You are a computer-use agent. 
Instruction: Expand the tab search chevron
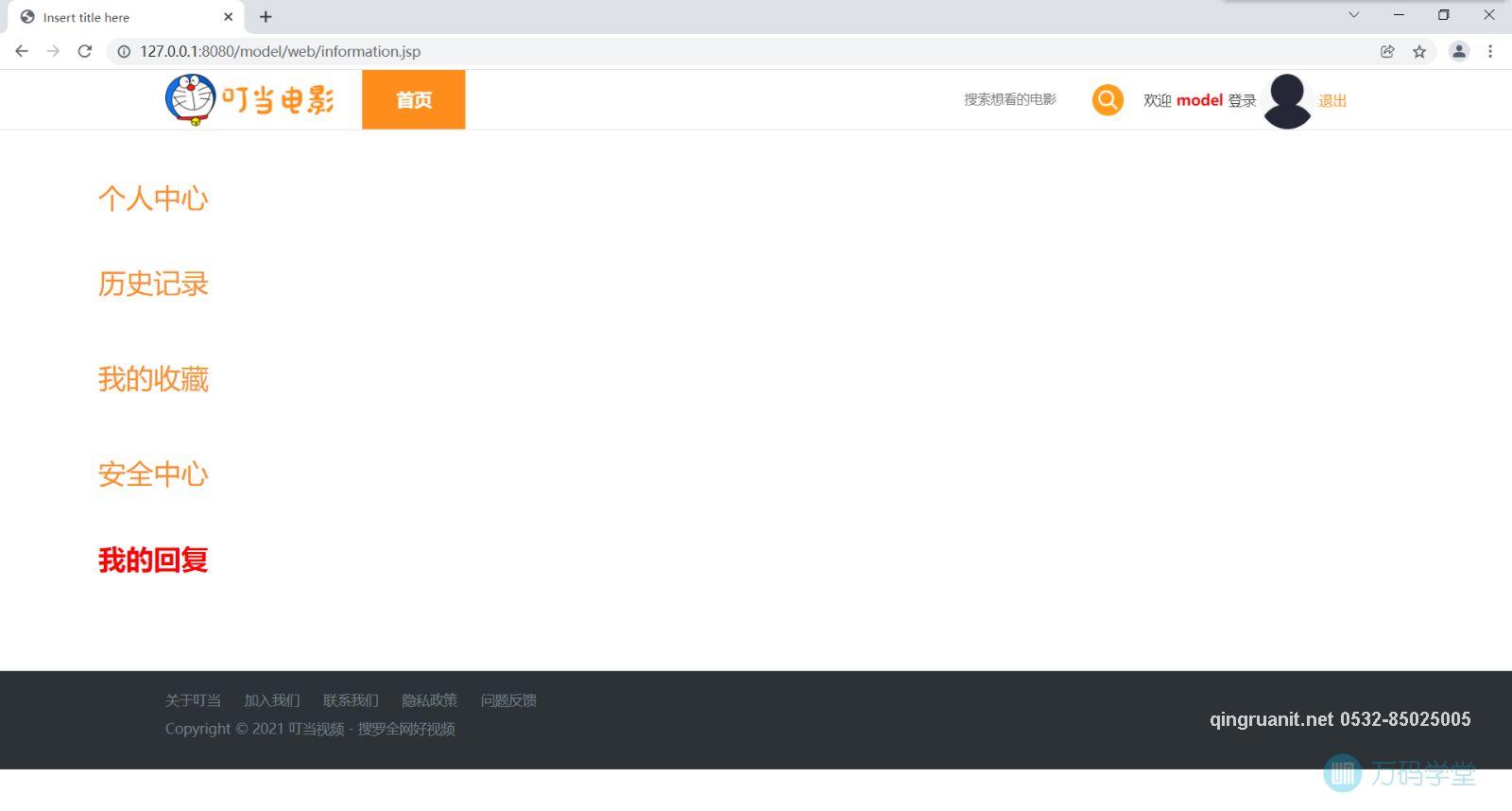point(1353,15)
